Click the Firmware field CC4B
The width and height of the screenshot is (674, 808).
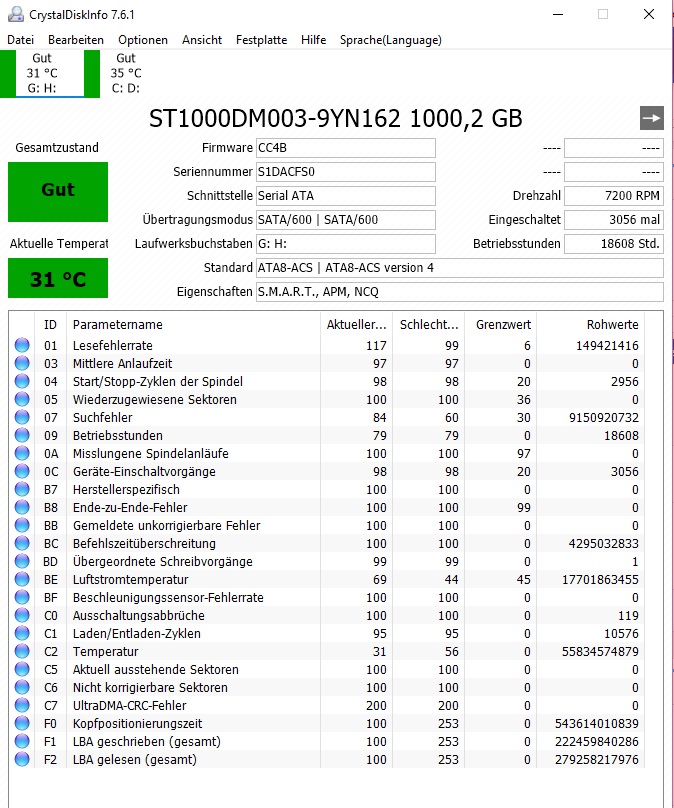point(346,148)
